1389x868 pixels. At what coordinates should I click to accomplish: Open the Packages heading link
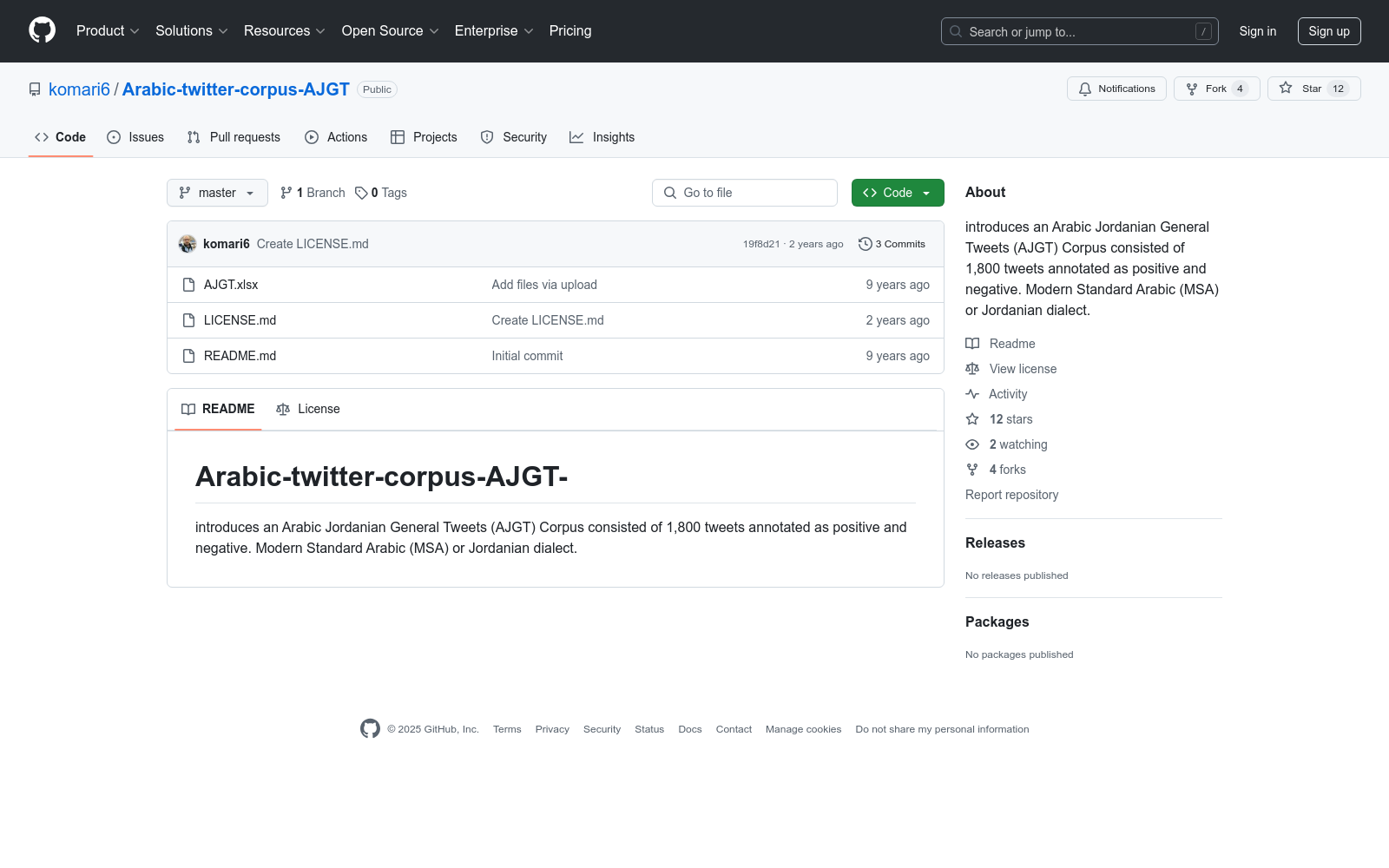point(997,621)
